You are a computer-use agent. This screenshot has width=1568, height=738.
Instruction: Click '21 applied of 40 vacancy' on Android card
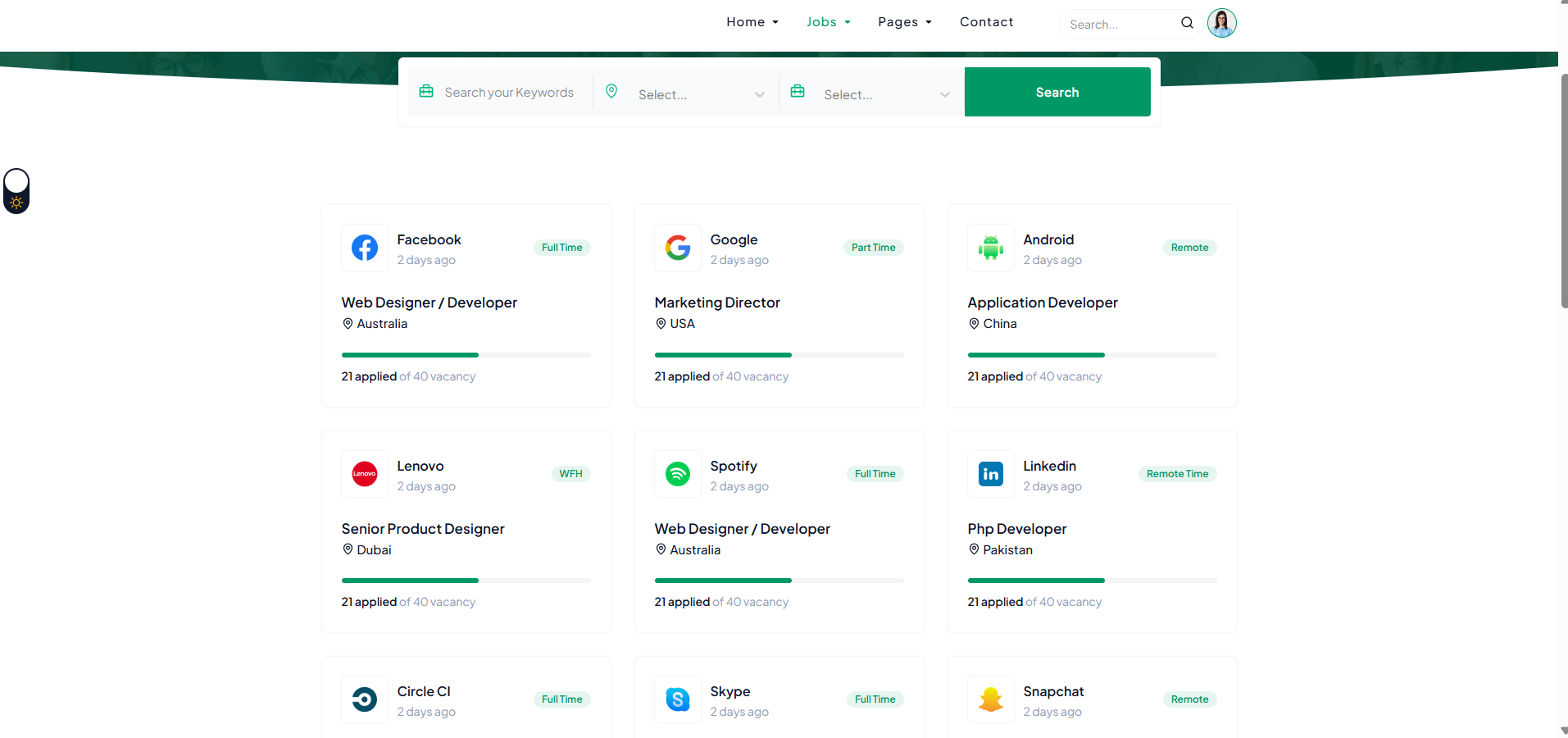coord(1034,376)
